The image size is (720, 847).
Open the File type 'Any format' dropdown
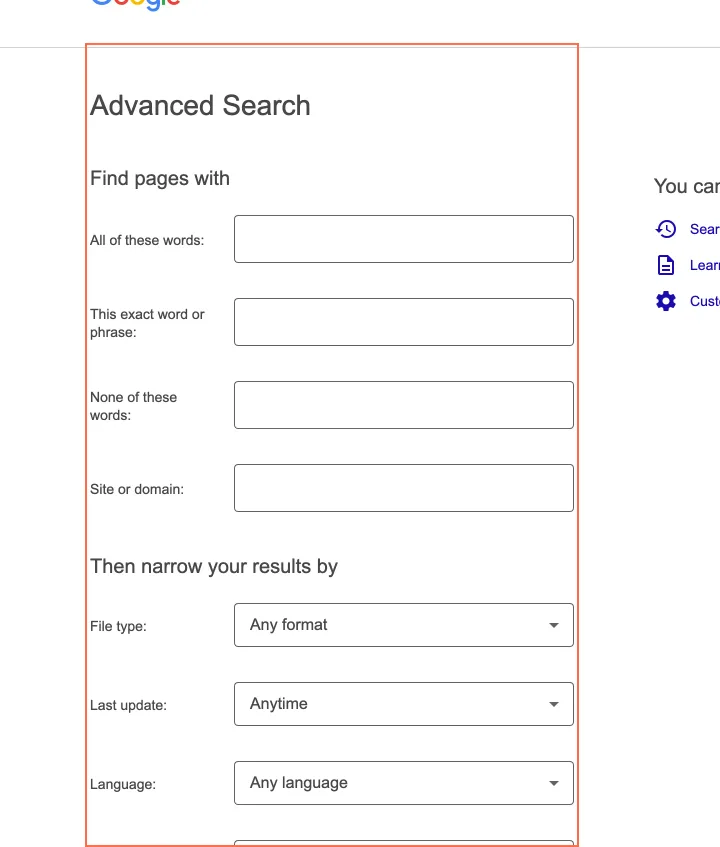(403, 625)
